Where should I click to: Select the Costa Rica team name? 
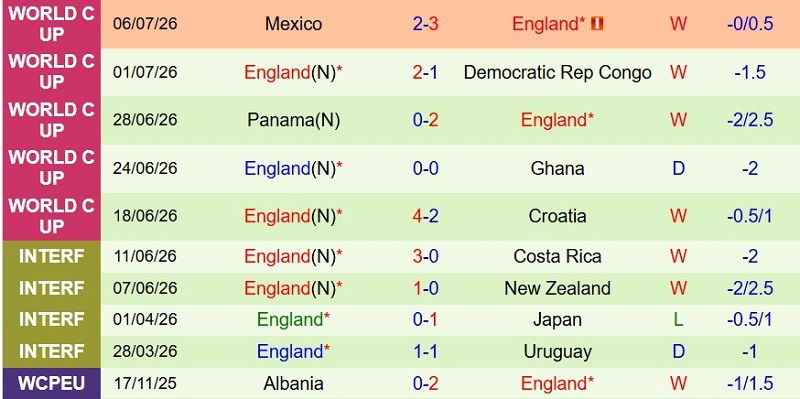557,256
